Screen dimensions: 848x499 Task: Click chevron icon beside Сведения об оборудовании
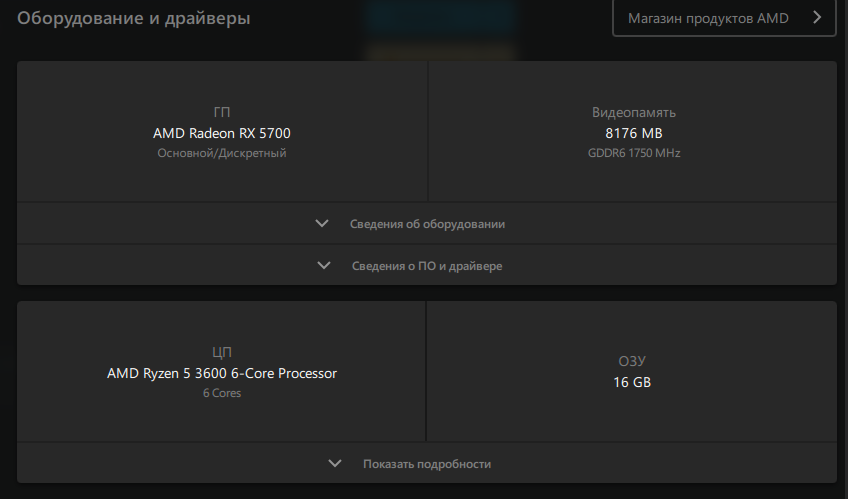[322, 223]
